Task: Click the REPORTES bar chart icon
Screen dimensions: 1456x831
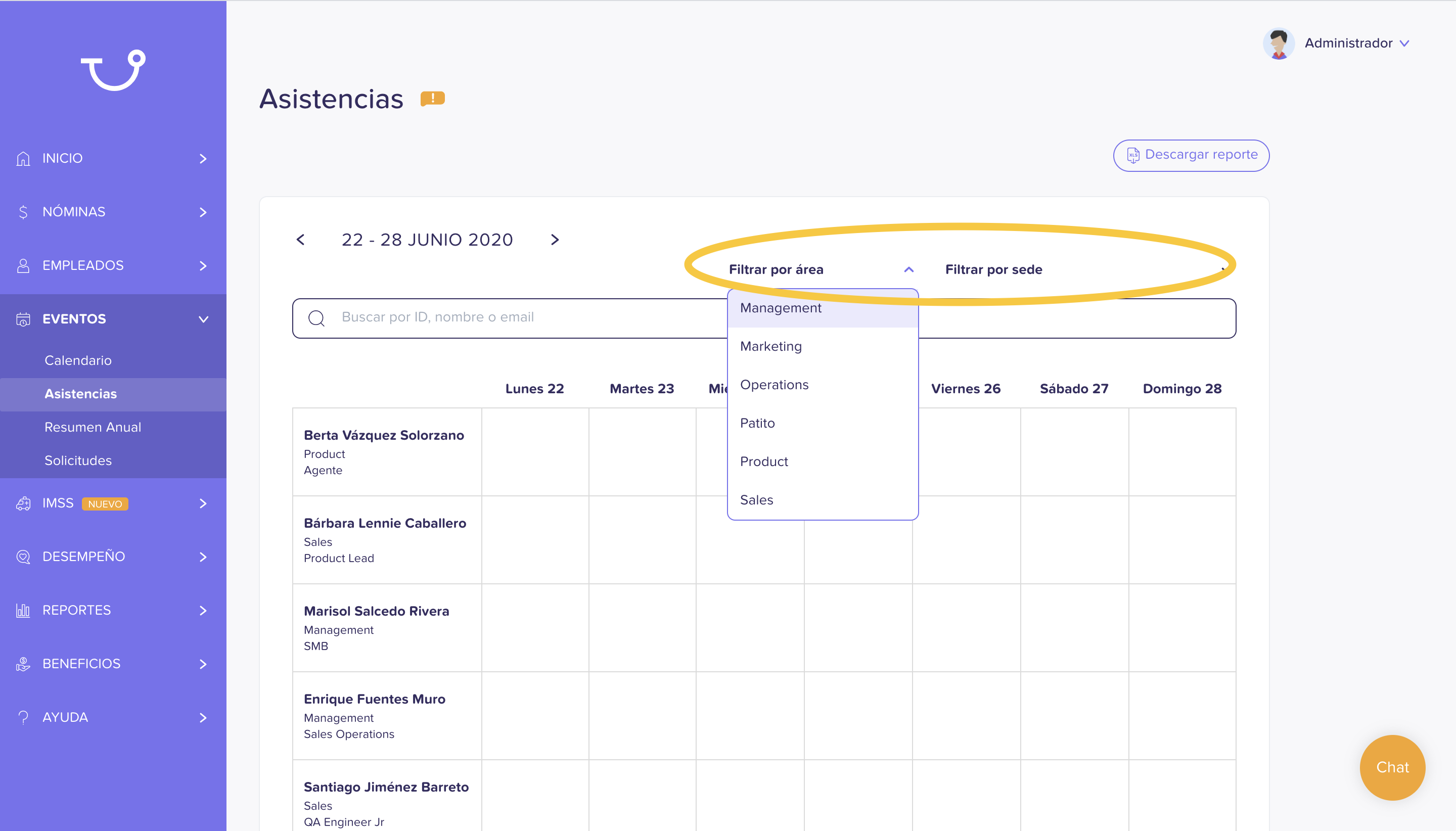Action: pyautogui.click(x=23, y=610)
